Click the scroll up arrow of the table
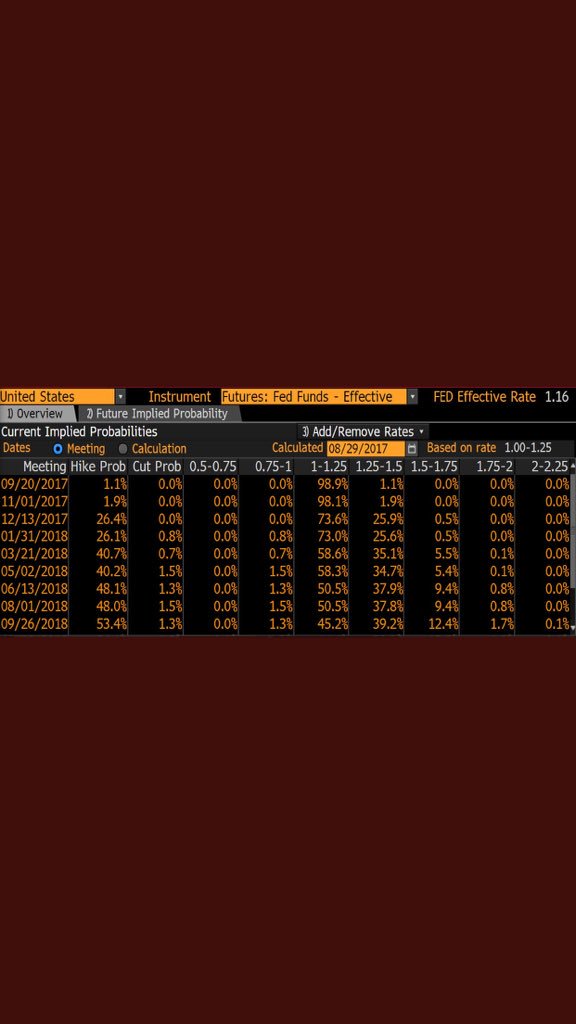 (x=573, y=467)
